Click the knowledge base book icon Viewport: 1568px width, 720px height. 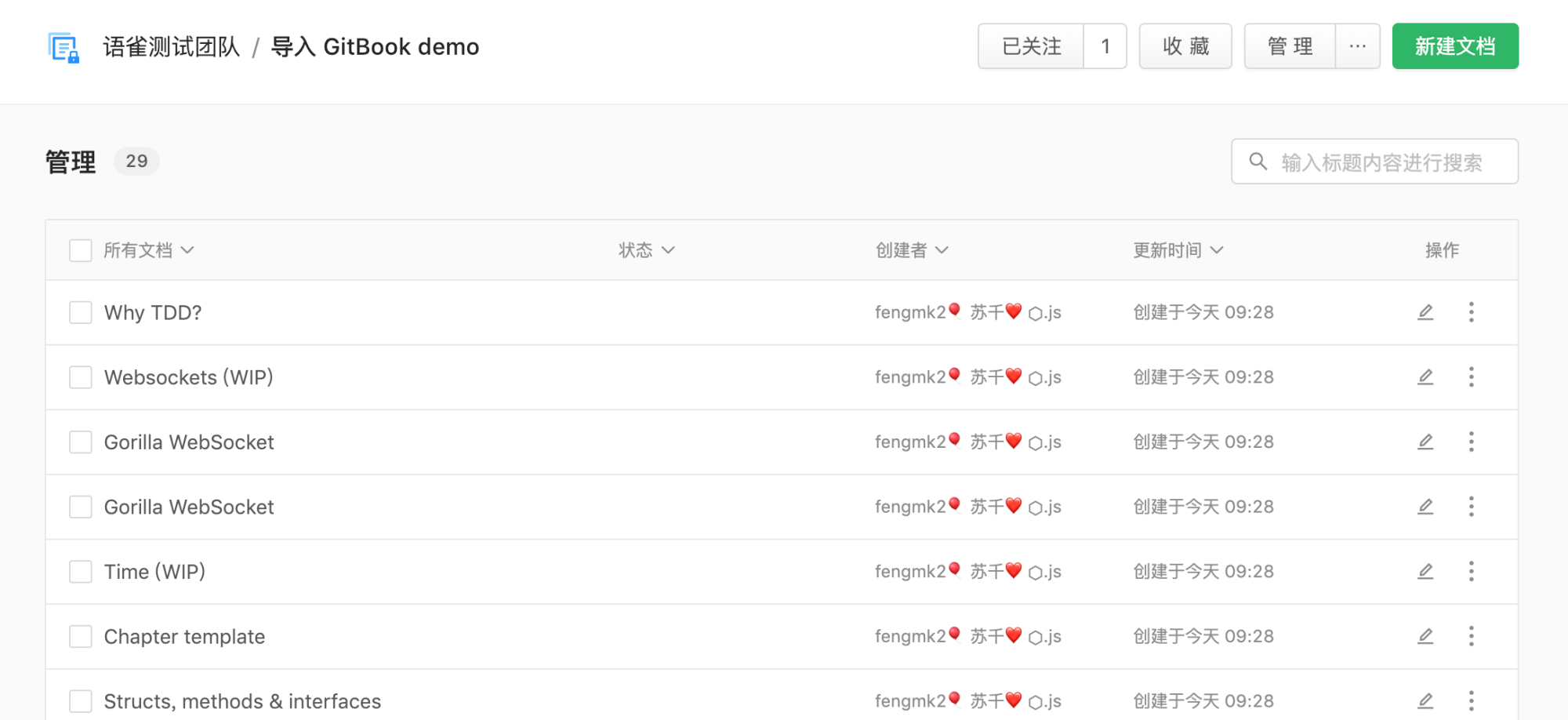[x=63, y=47]
